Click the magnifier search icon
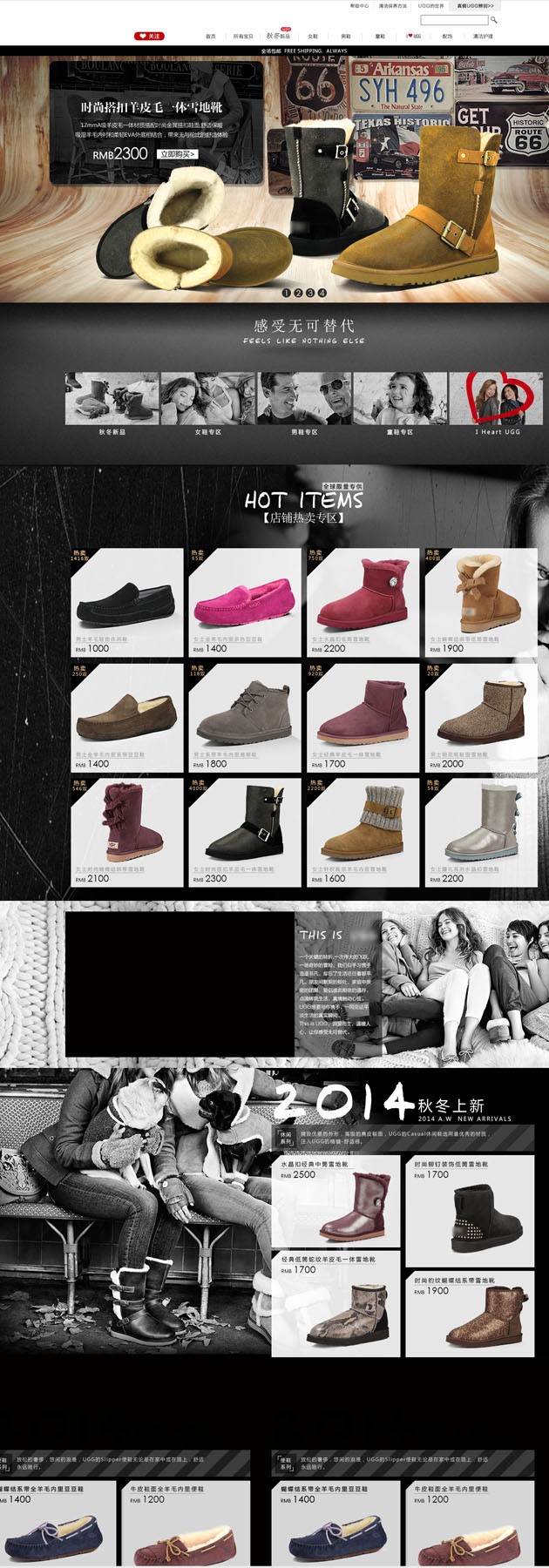This screenshot has width=549, height=1568. (493, 19)
